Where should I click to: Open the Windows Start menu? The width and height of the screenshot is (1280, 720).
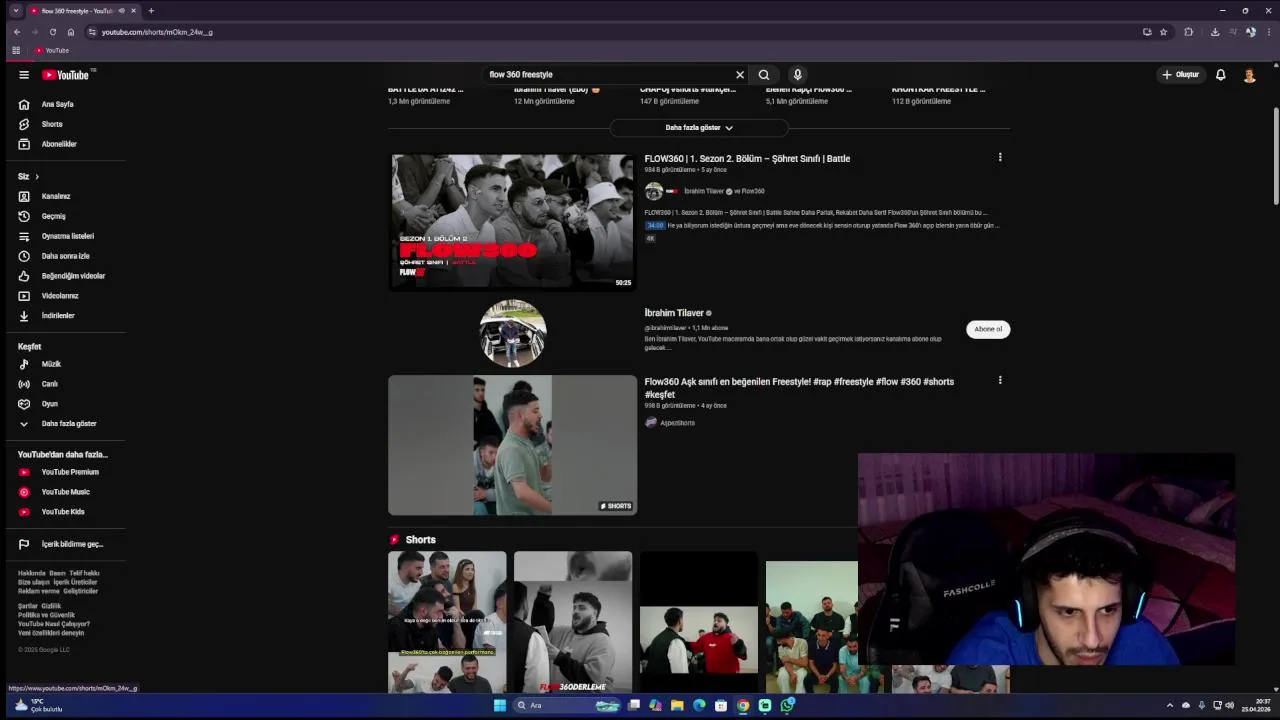(499, 705)
